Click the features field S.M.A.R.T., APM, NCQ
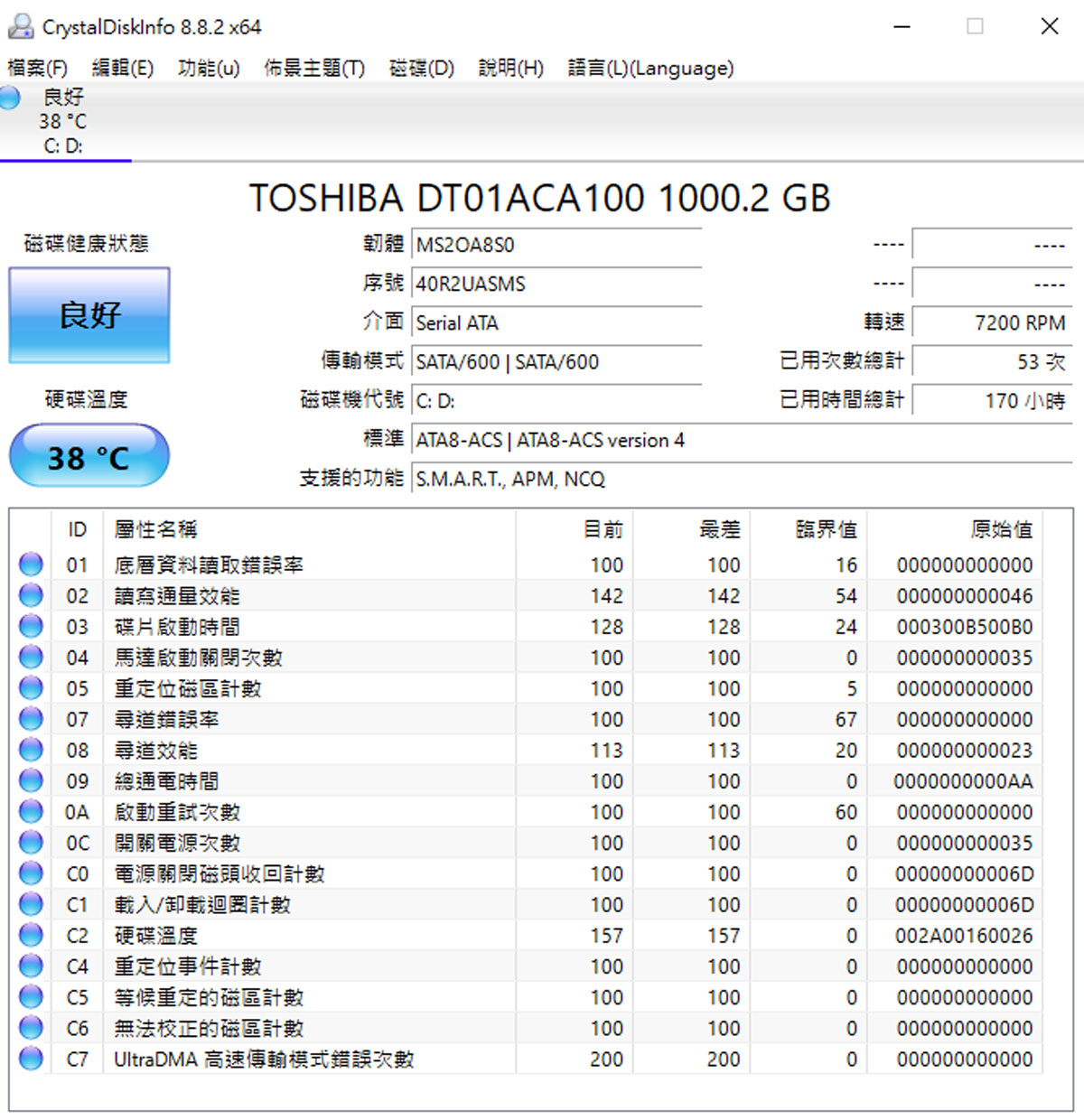The width and height of the screenshot is (1084, 1120). (x=742, y=479)
